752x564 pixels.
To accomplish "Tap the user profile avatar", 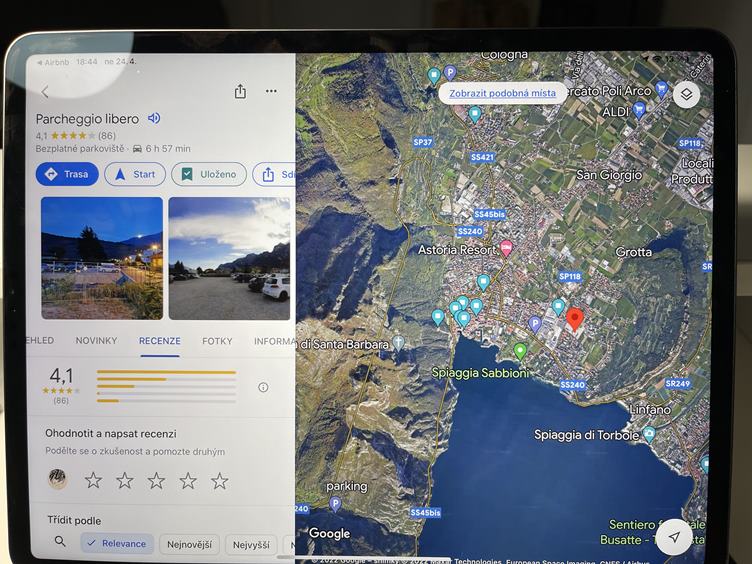I will click(x=58, y=479).
